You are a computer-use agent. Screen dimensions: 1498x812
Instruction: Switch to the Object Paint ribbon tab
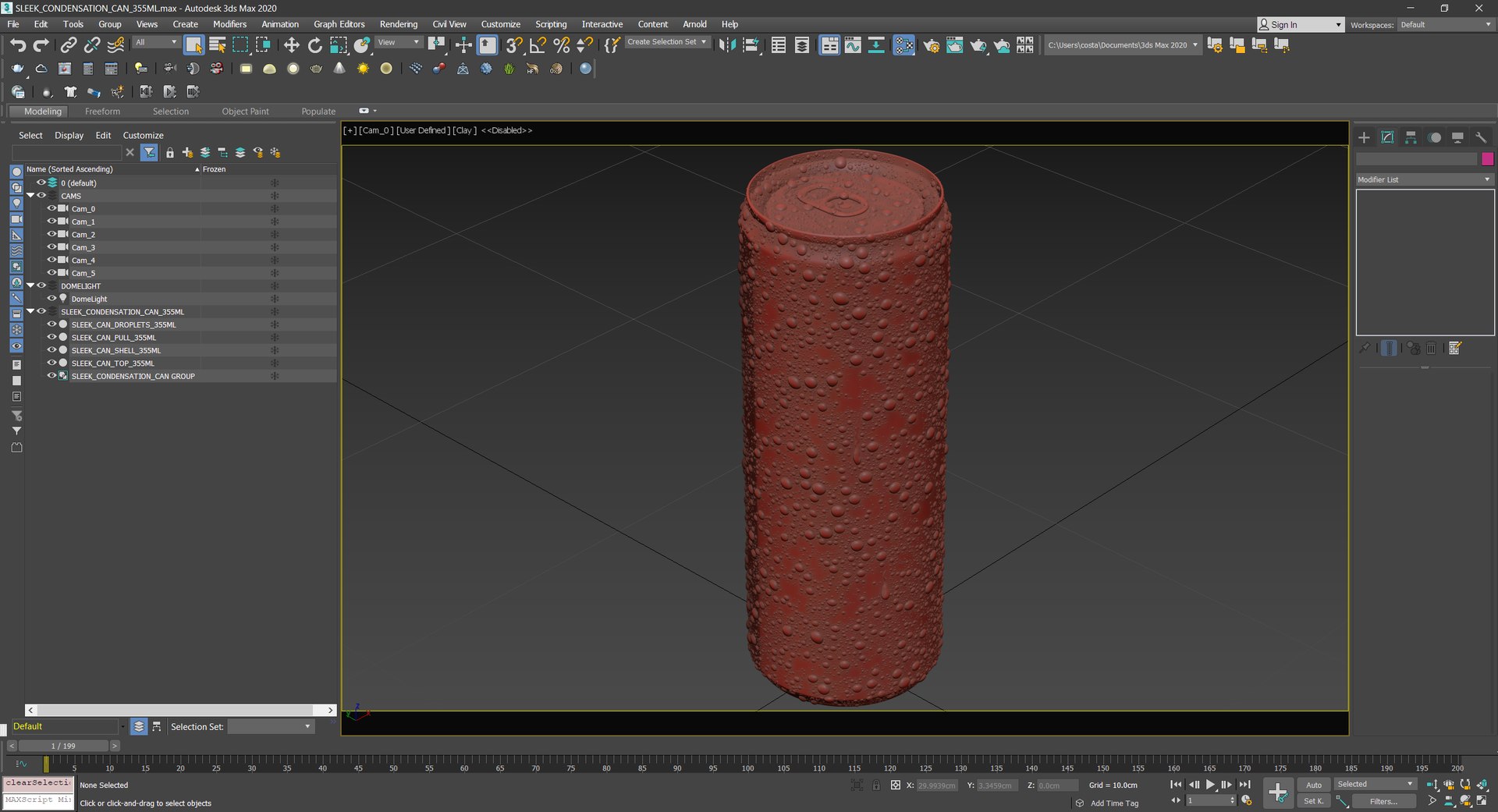pos(245,112)
